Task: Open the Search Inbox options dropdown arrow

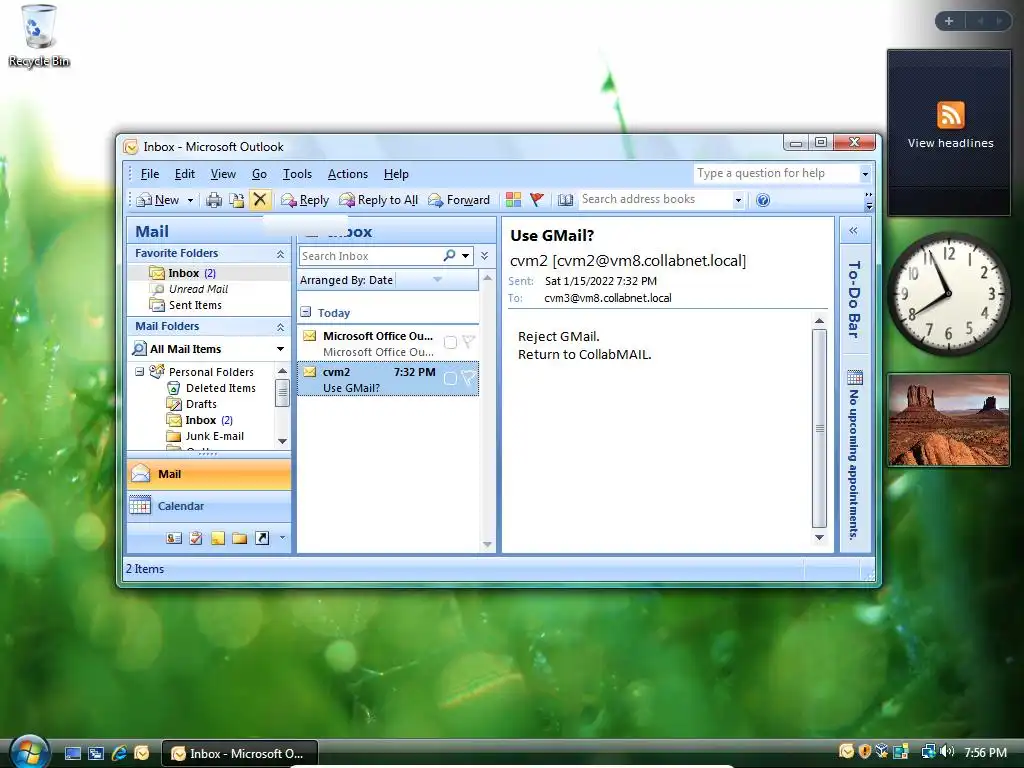Action: 465,255
